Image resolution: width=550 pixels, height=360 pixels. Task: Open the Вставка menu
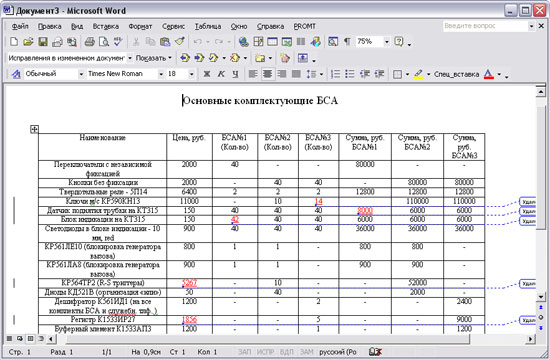(106, 26)
